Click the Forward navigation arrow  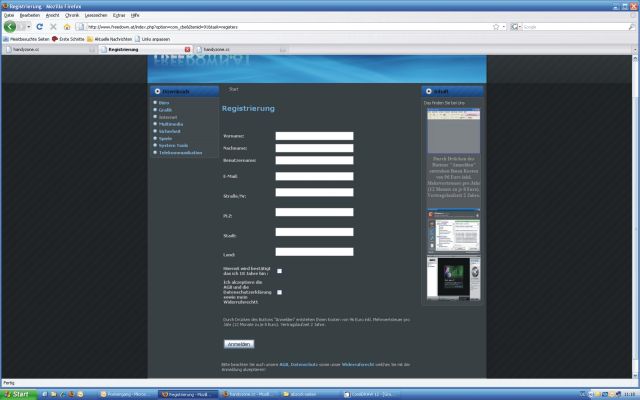point(21,27)
